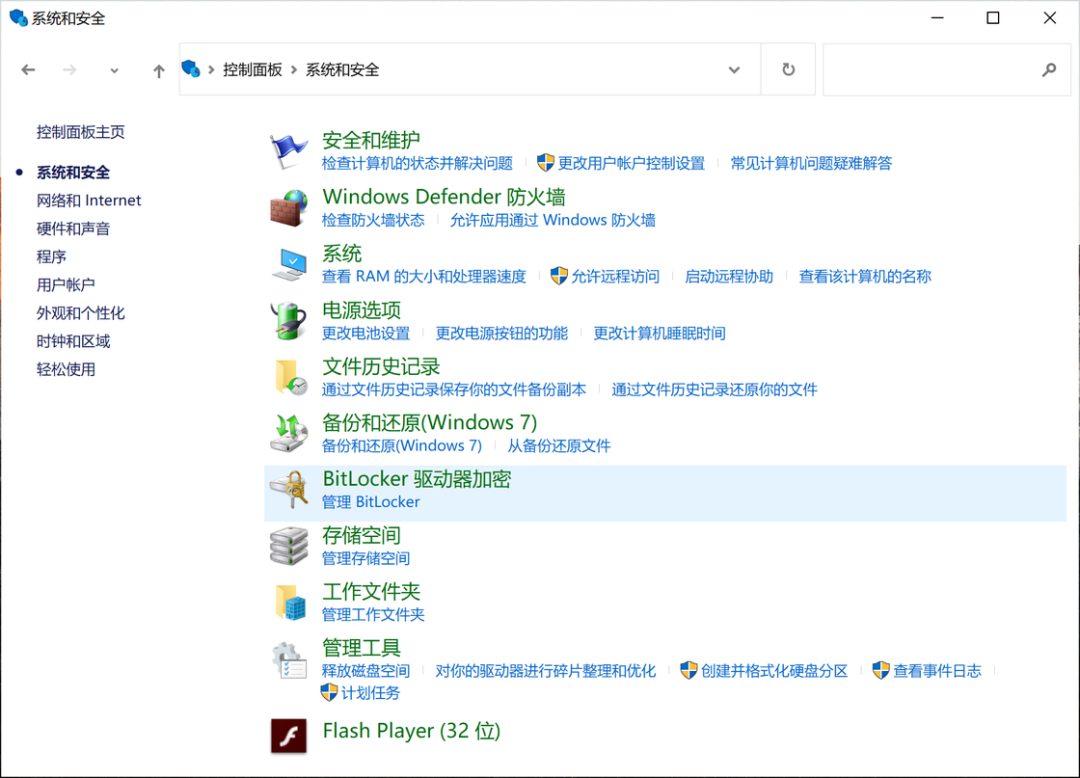The height and width of the screenshot is (778, 1080).
Task: Open 时钟和区域 in the sidebar
Action: tap(73, 341)
